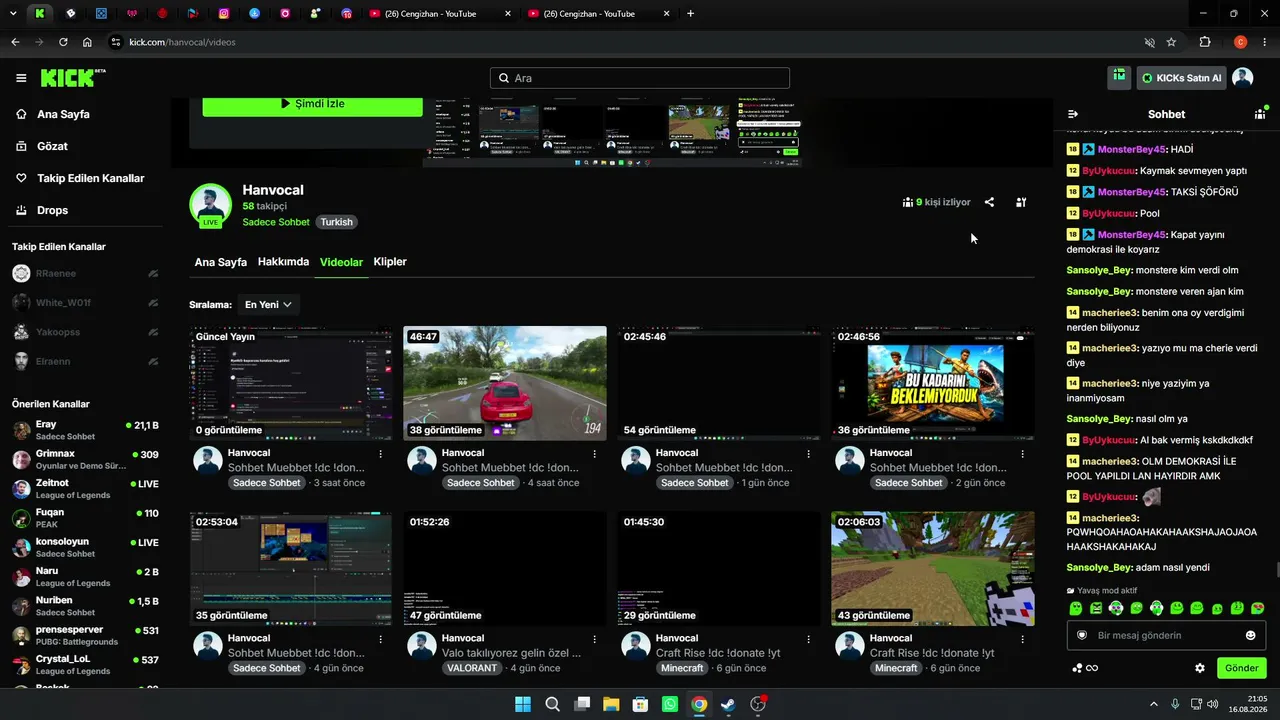Open File Explorer from the taskbar

611,704
